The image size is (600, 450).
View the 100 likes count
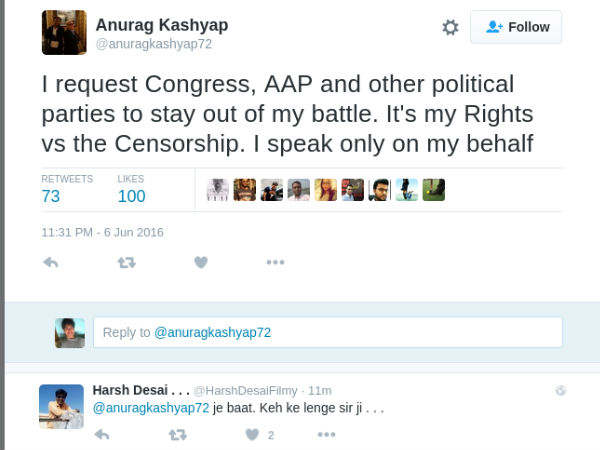[131, 196]
